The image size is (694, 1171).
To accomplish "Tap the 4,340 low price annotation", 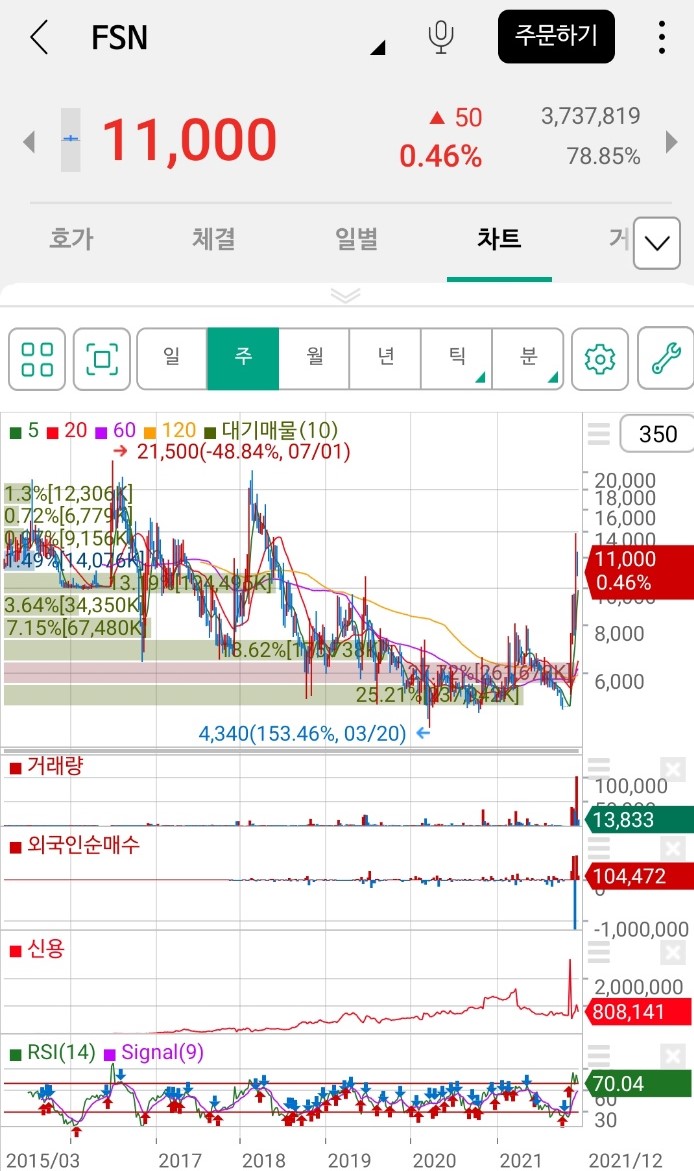I will [315, 733].
